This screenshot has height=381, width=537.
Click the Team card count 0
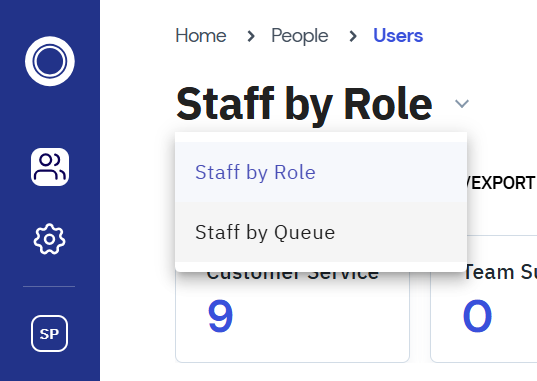477,316
